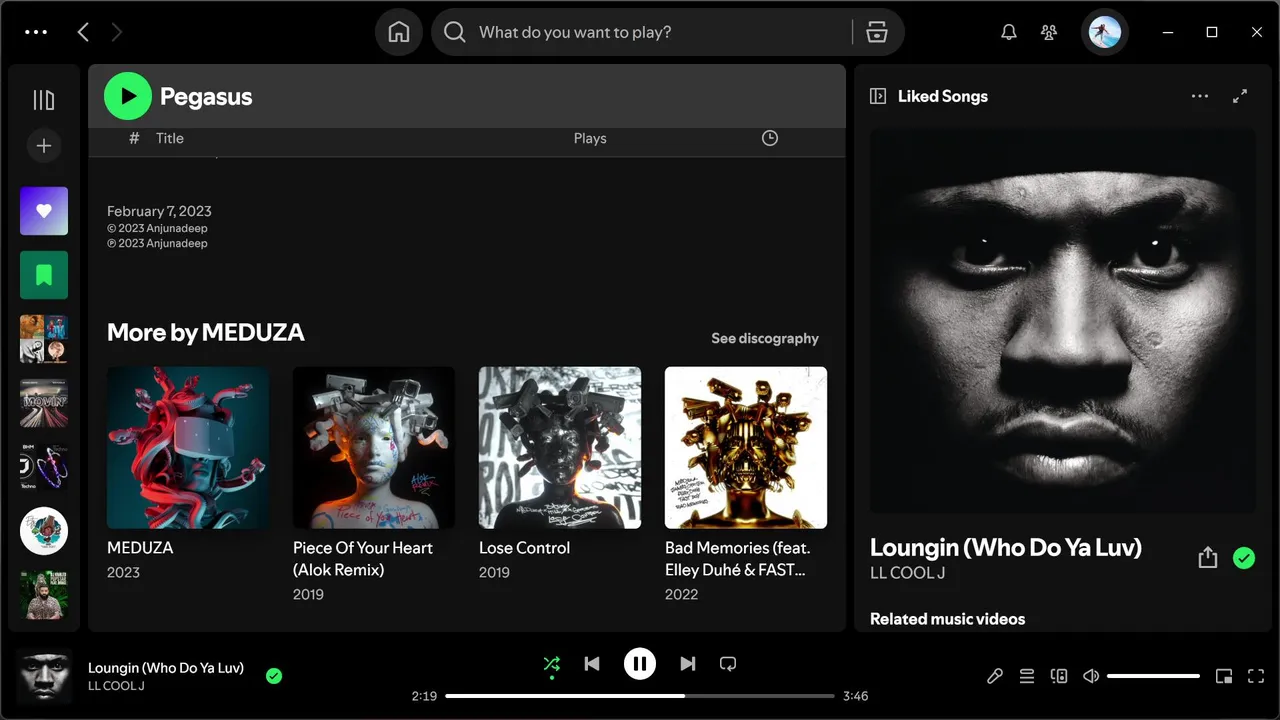Open Piece Of Your Heart (Alok Remix) cover
This screenshot has height=720, width=1280.
(x=374, y=447)
